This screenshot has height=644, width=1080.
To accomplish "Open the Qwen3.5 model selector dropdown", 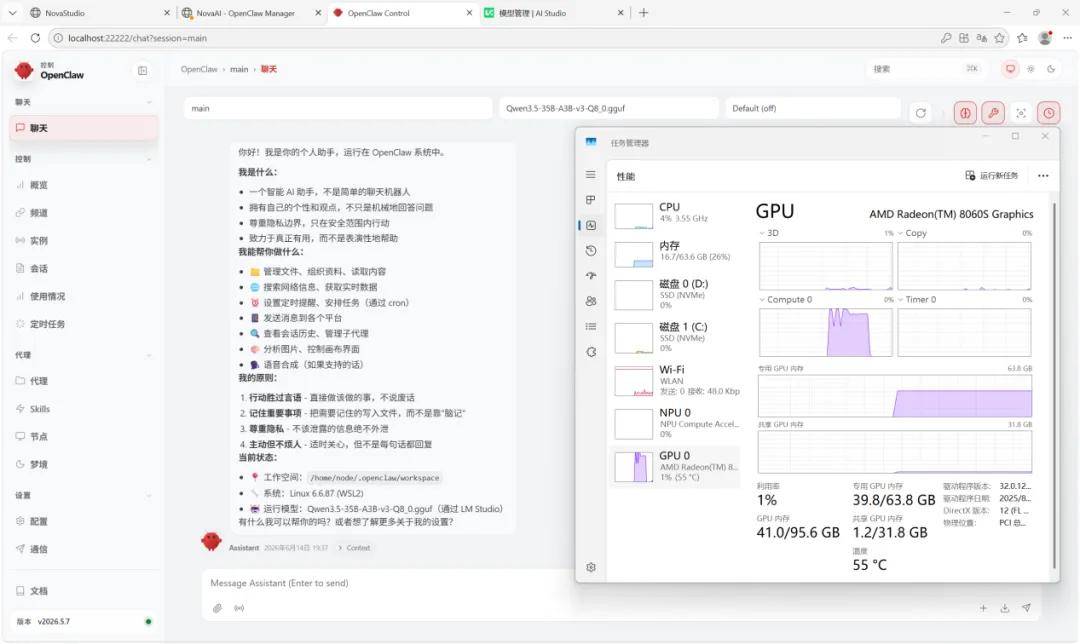I will [x=608, y=108].
